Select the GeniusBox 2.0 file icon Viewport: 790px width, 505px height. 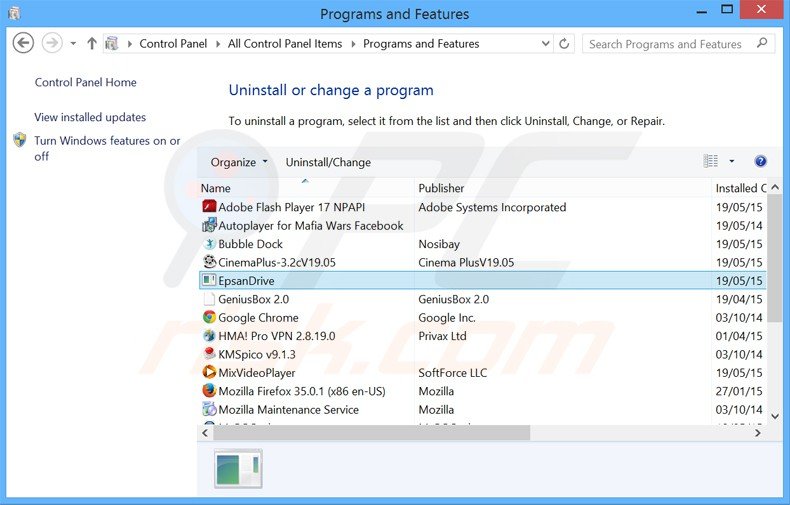[x=209, y=299]
